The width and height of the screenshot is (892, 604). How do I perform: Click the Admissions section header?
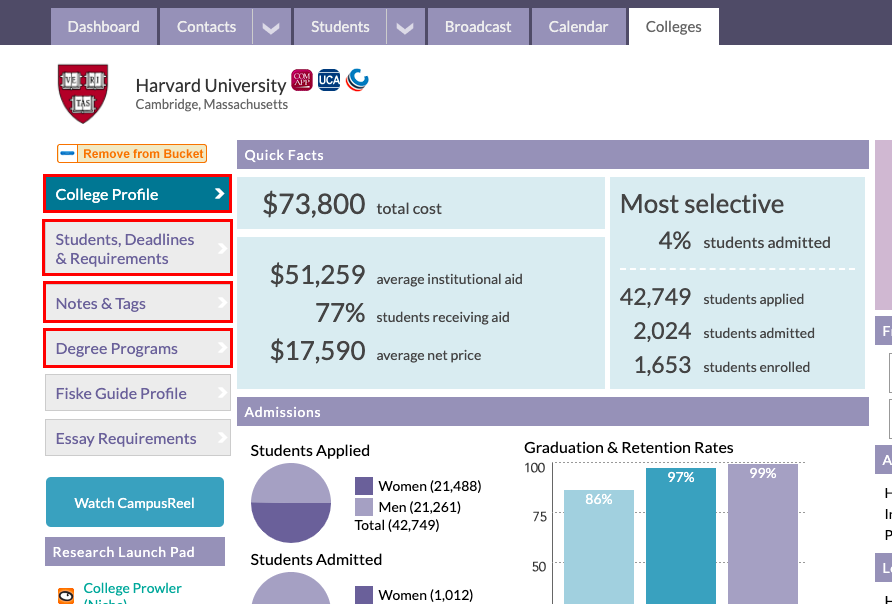[553, 412]
